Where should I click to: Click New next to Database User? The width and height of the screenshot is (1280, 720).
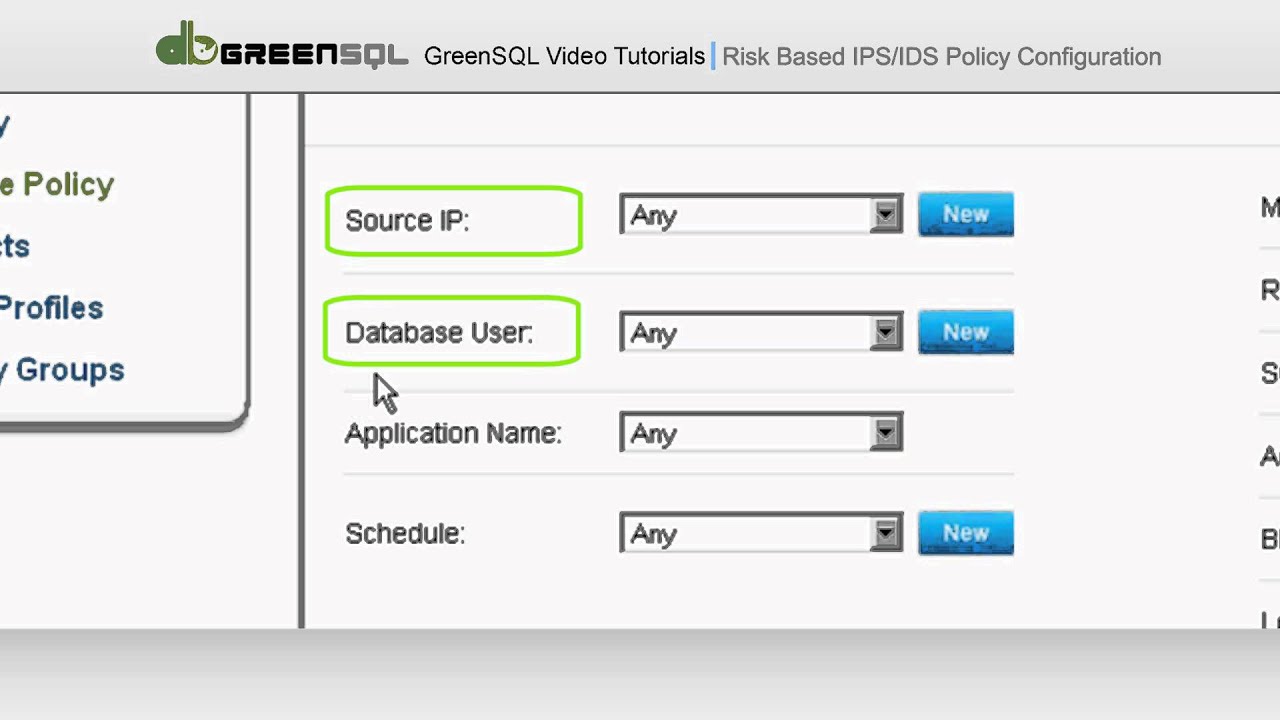coord(965,332)
